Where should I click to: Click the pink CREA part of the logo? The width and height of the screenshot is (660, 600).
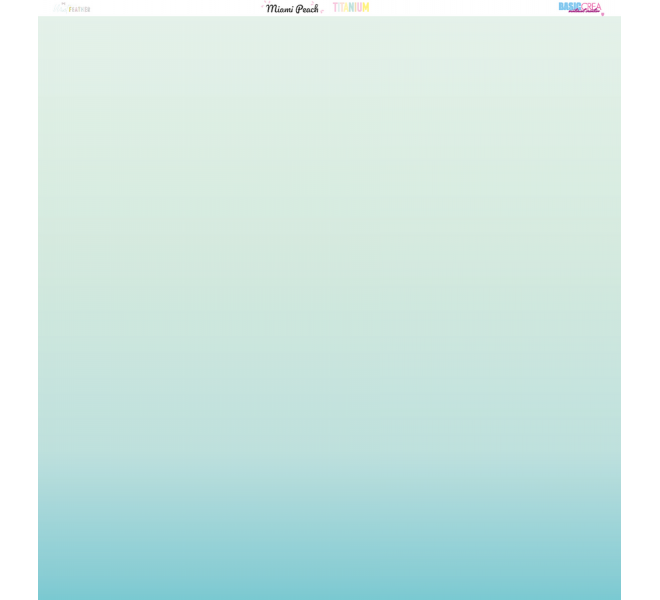pyautogui.click(x=591, y=6)
